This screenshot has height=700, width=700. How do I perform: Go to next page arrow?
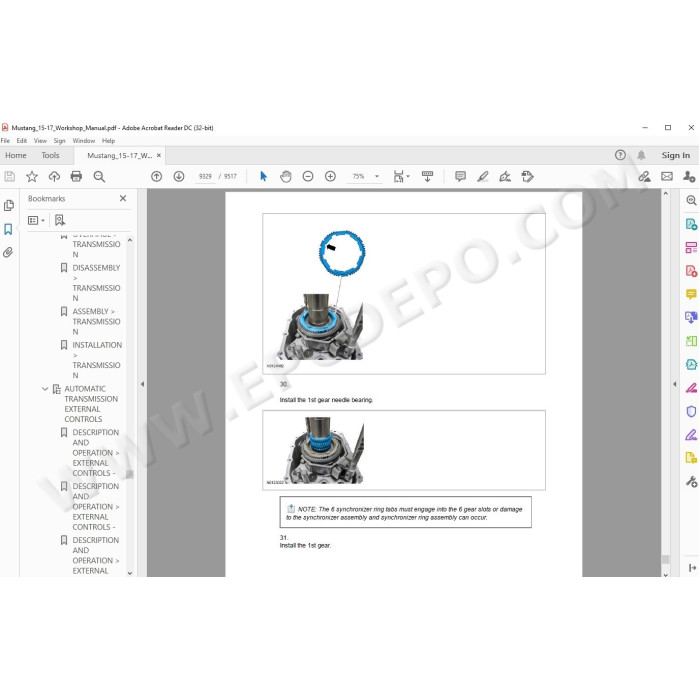click(x=179, y=176)
